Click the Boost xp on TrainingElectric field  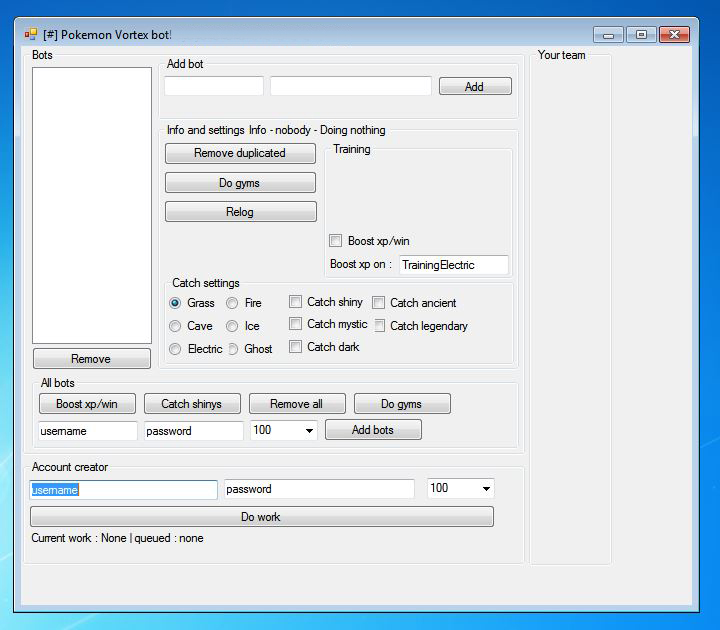(454, 265)
